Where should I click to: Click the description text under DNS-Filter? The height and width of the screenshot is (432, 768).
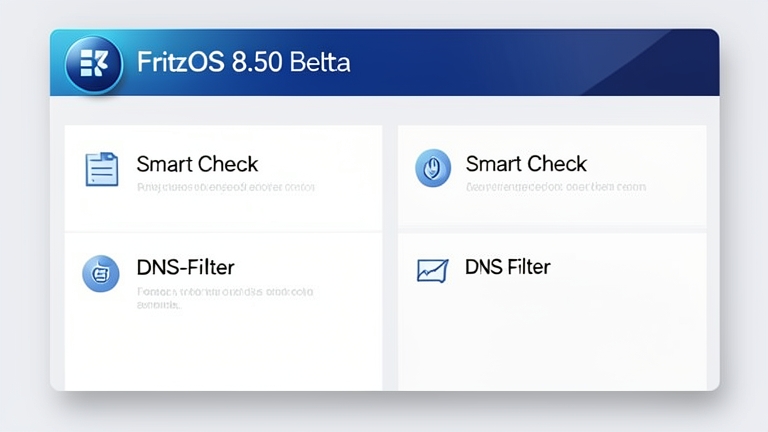coord(225,298)
